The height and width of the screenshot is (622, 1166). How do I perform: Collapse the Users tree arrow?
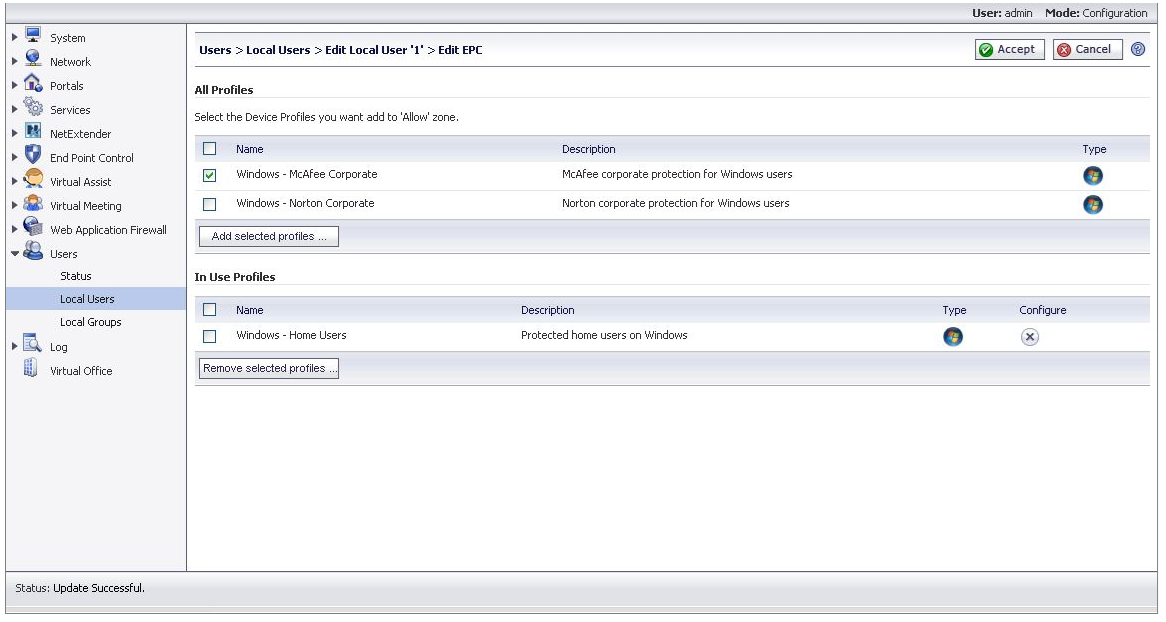pyautogui.click(x=15, y=254)
